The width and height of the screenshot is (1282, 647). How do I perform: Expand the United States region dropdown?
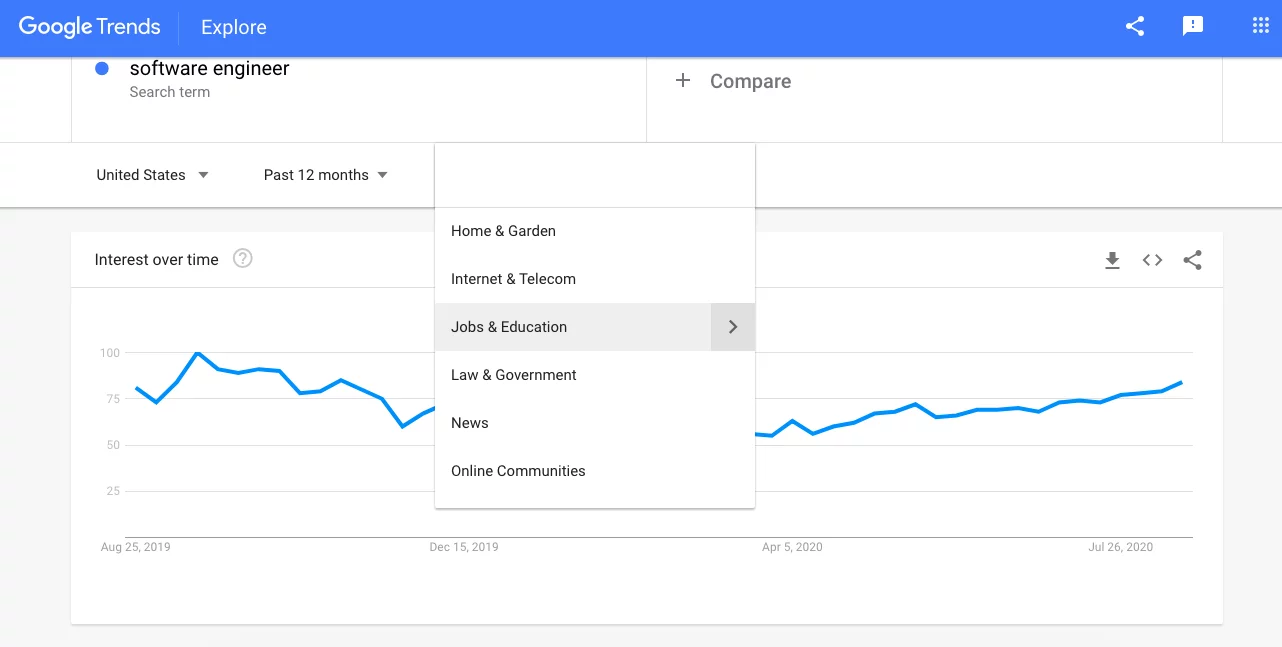pyautogui.click(x=153, y=175)
